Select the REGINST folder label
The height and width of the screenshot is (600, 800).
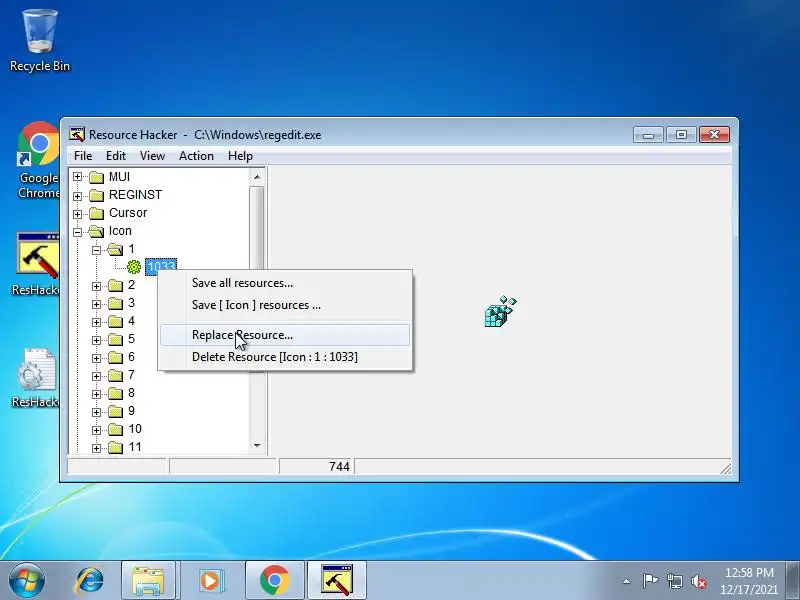tap(135, 195)
